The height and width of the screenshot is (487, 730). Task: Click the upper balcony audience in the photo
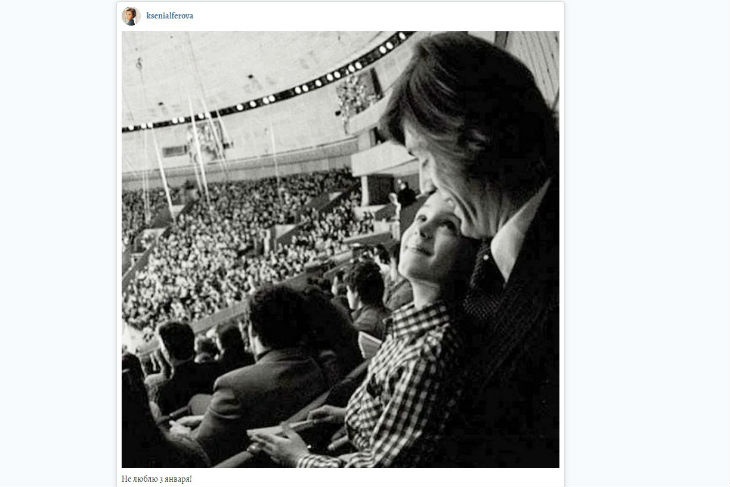click(353, 96)
